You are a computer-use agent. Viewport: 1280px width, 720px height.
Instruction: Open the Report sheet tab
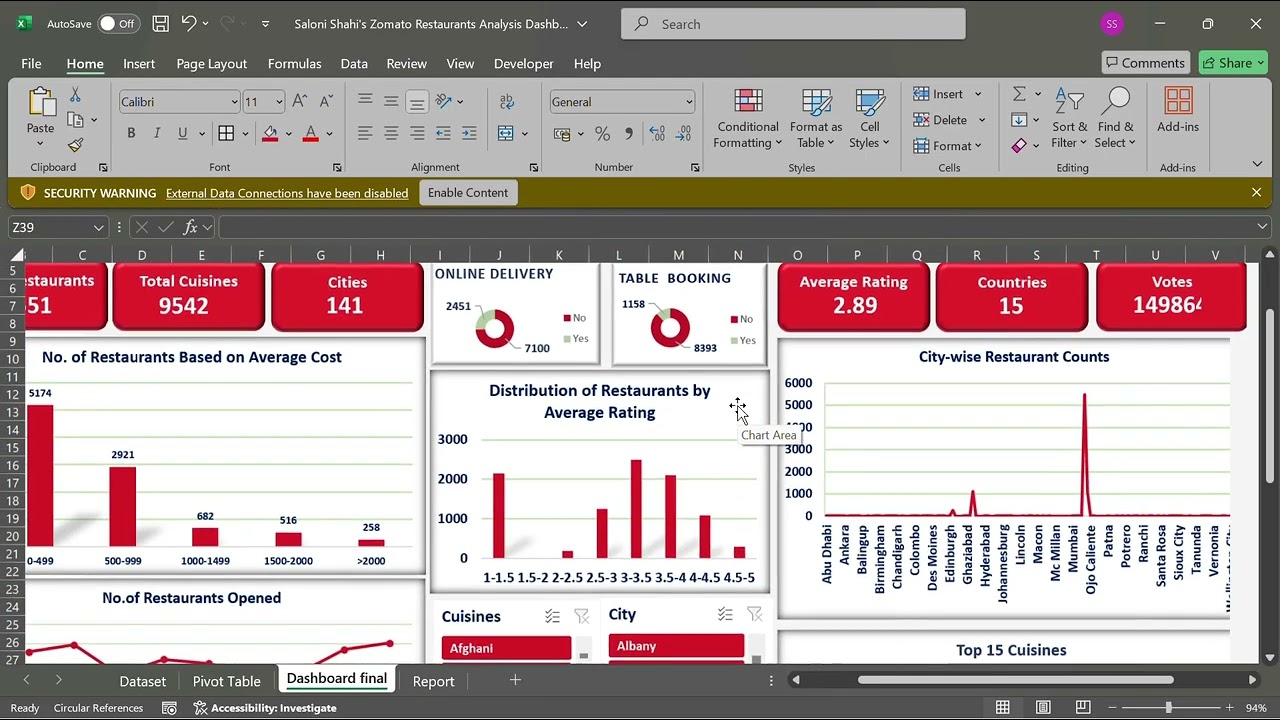pos(433,681)
